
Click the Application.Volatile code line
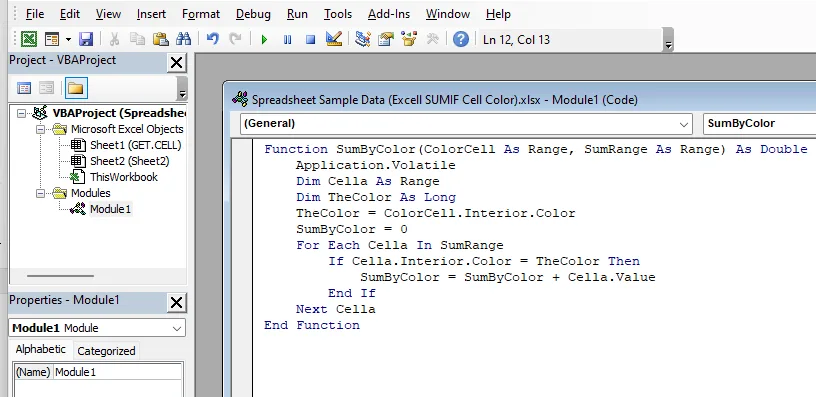click(x=375, y=165)
